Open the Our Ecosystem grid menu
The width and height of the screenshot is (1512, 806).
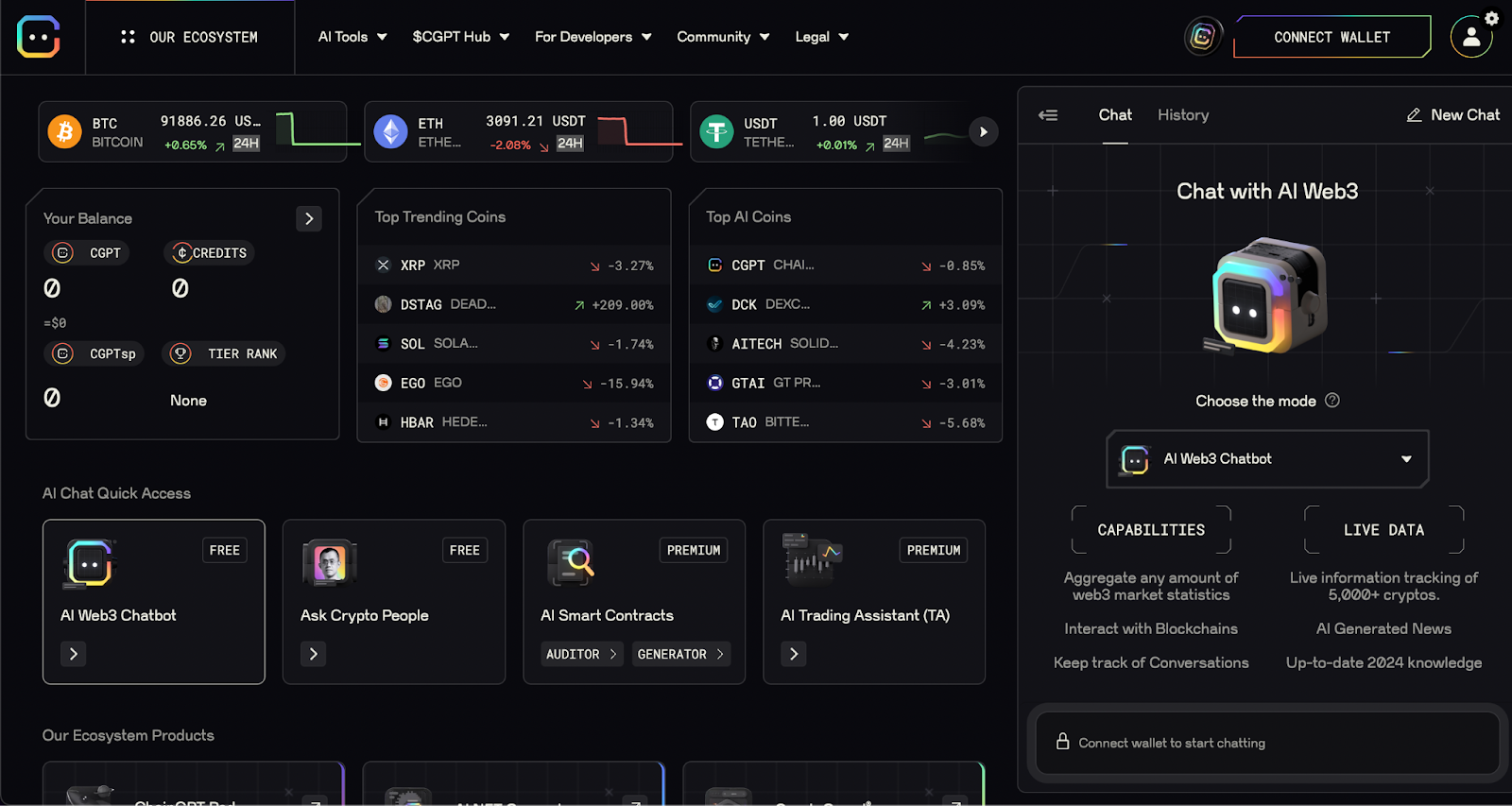[189, 37]
